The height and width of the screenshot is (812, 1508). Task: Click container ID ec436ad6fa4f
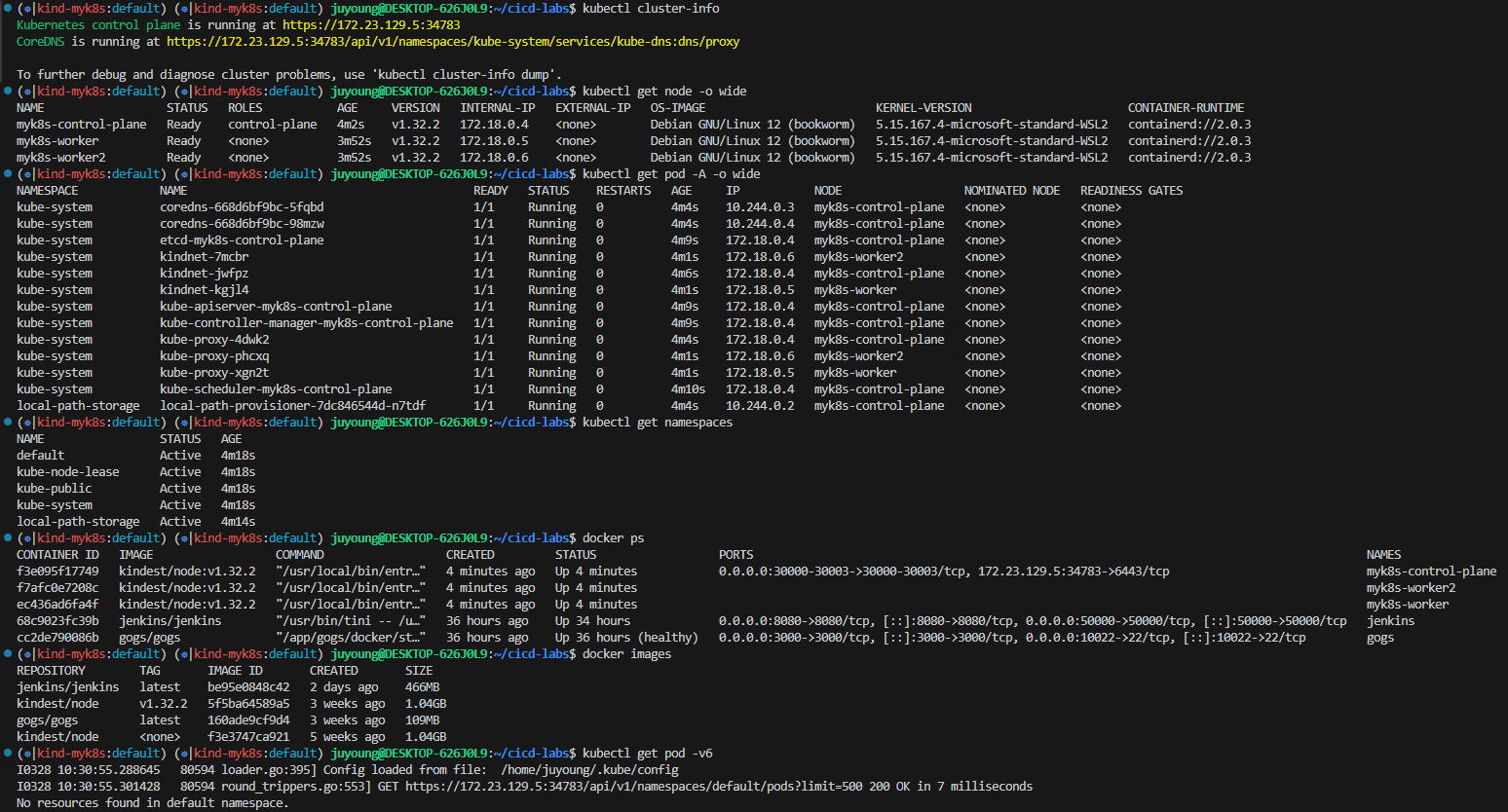point(57,605)
